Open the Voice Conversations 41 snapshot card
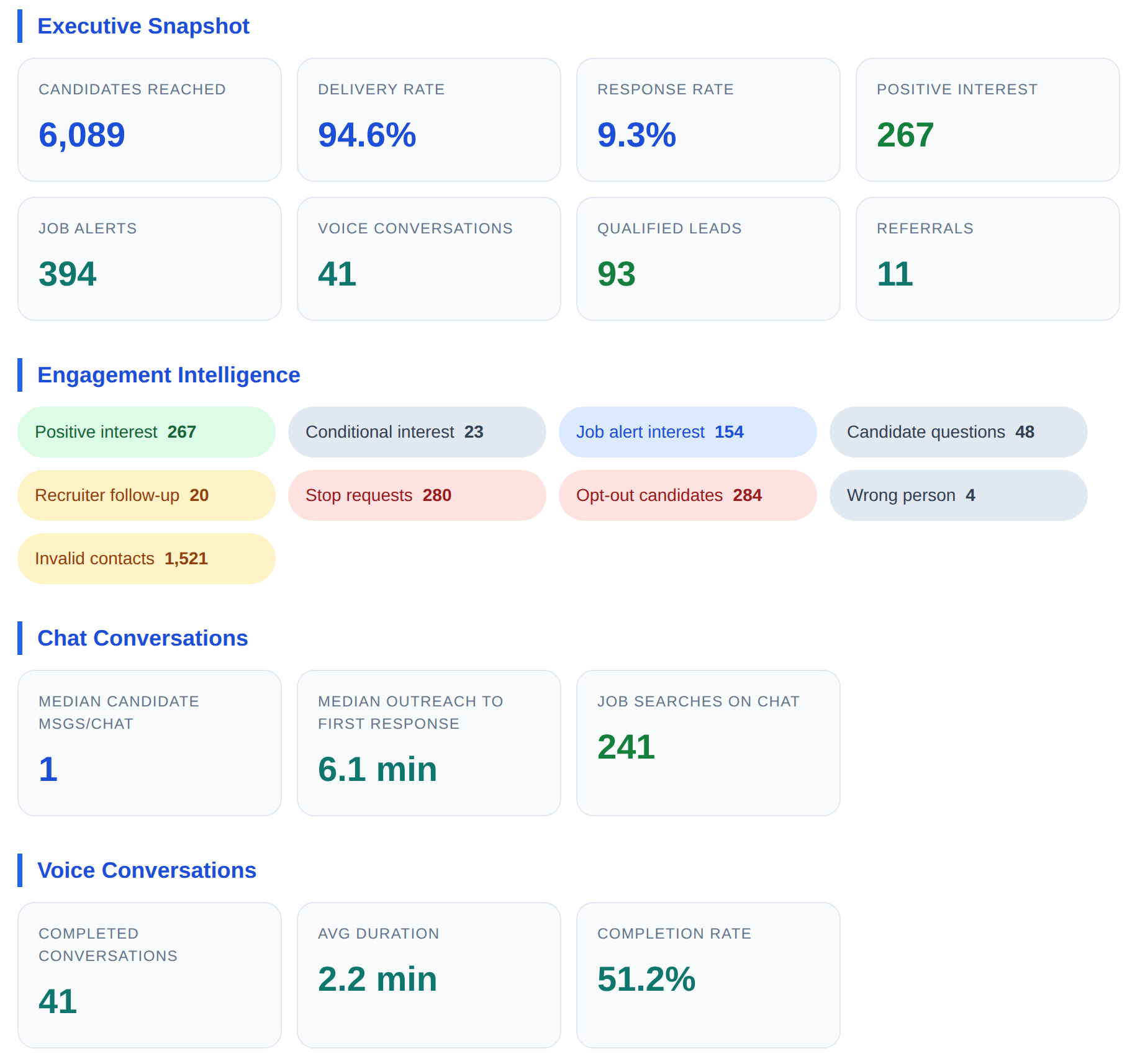Viewport: 1140px width, 1064px height. pos(429,259)
